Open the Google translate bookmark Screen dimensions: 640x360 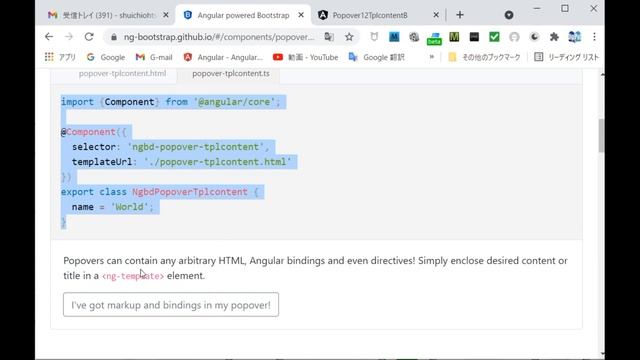[x=376, y=57]
